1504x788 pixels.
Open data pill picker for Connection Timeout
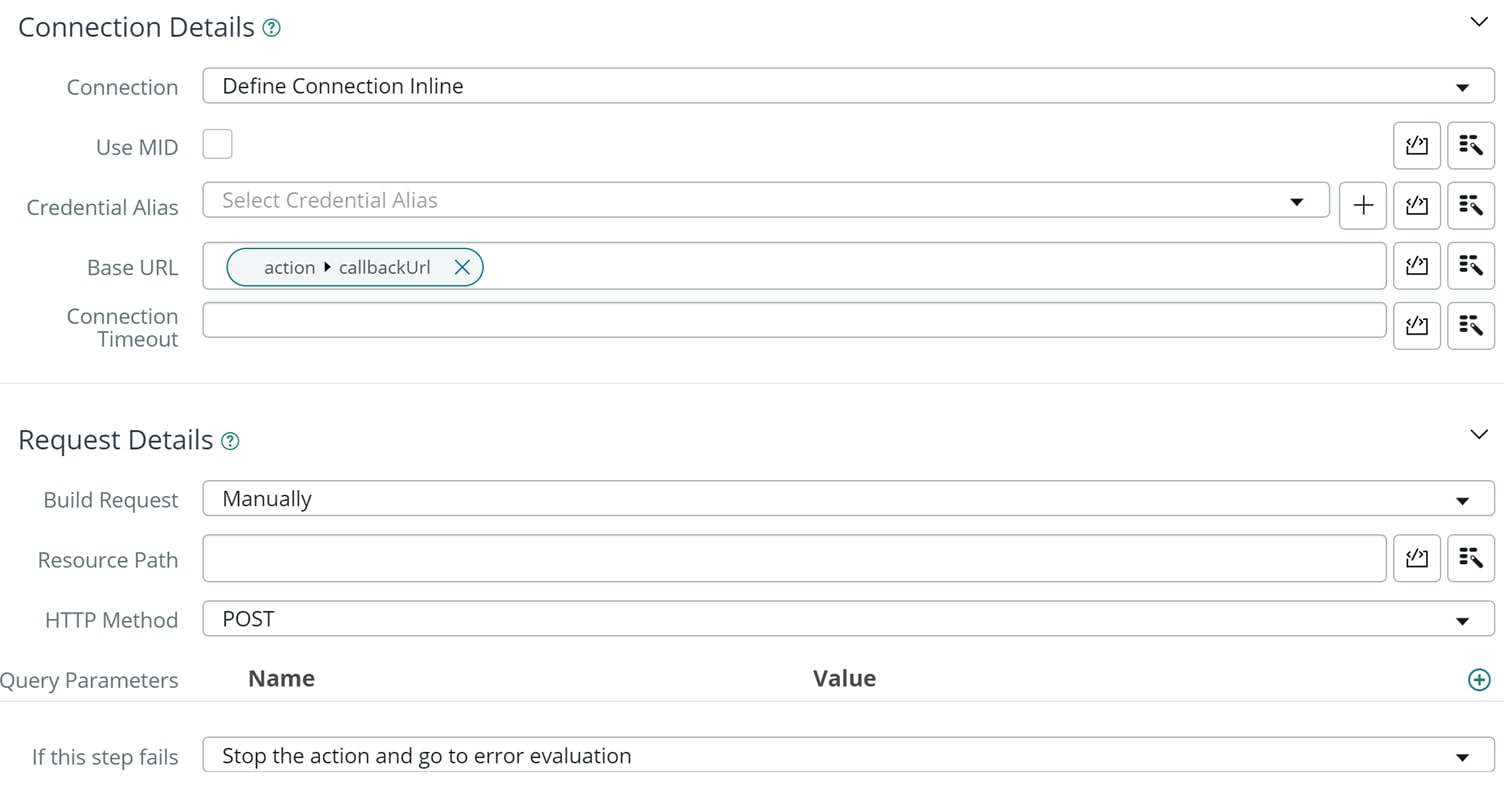tap(1470, 326)
